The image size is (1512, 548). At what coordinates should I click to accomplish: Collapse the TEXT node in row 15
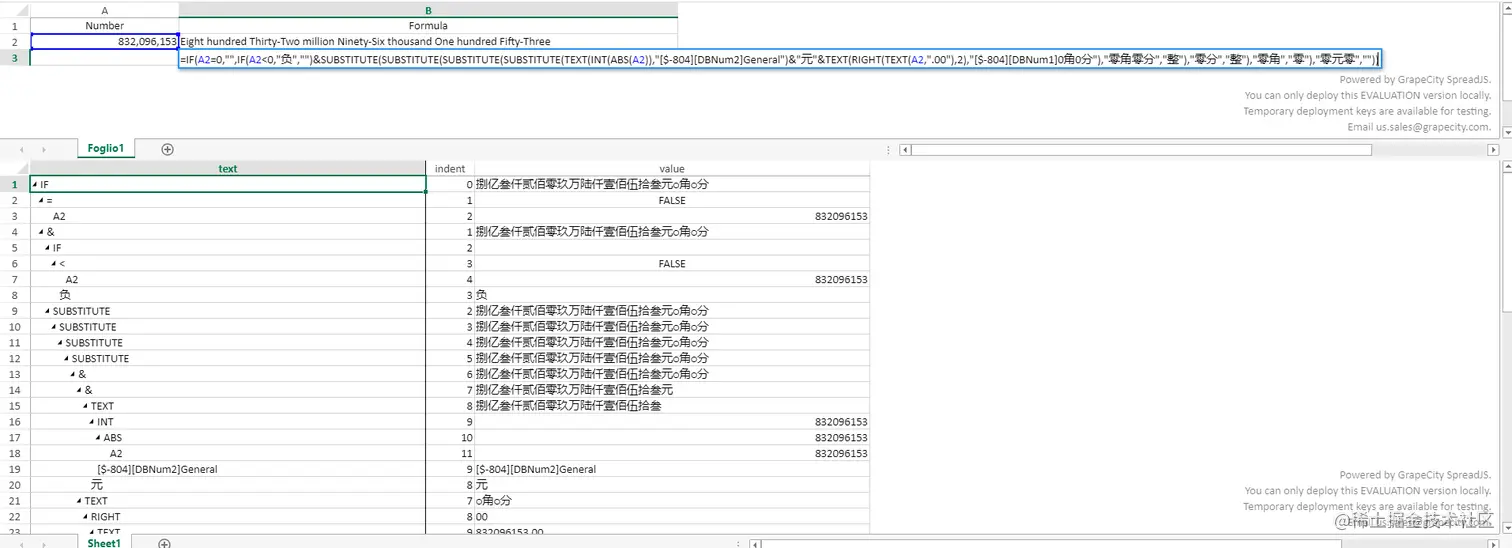click(85, 406)
